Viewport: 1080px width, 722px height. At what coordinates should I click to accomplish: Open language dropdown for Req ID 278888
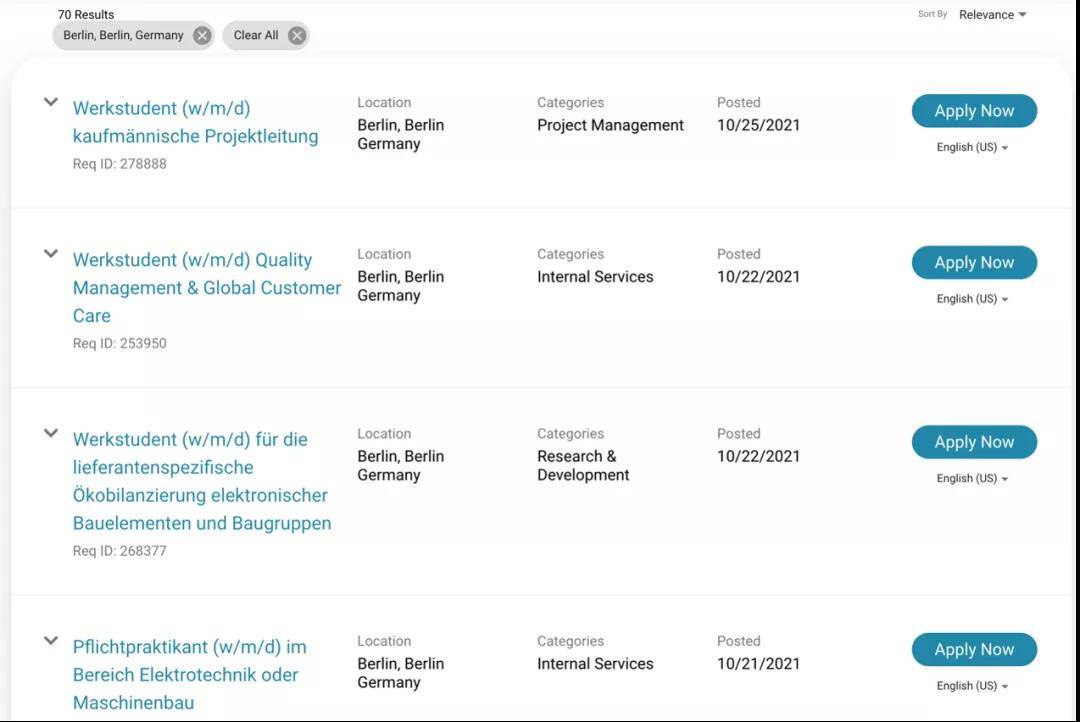972,147
